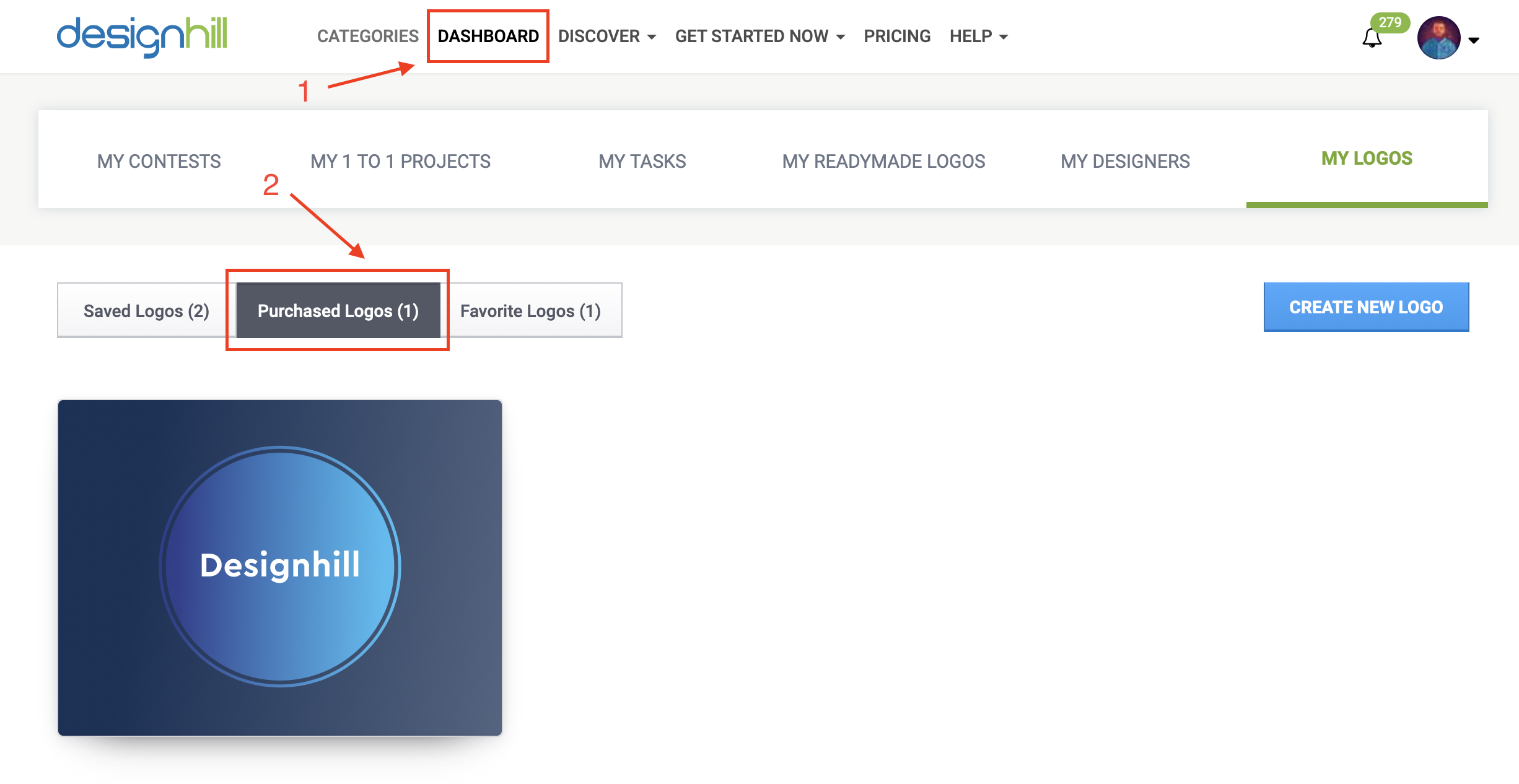Click the 279 notifications badge
The height and width of the screenshot is (784, 1519).
pyautogui.click(x=1390, y=22)
